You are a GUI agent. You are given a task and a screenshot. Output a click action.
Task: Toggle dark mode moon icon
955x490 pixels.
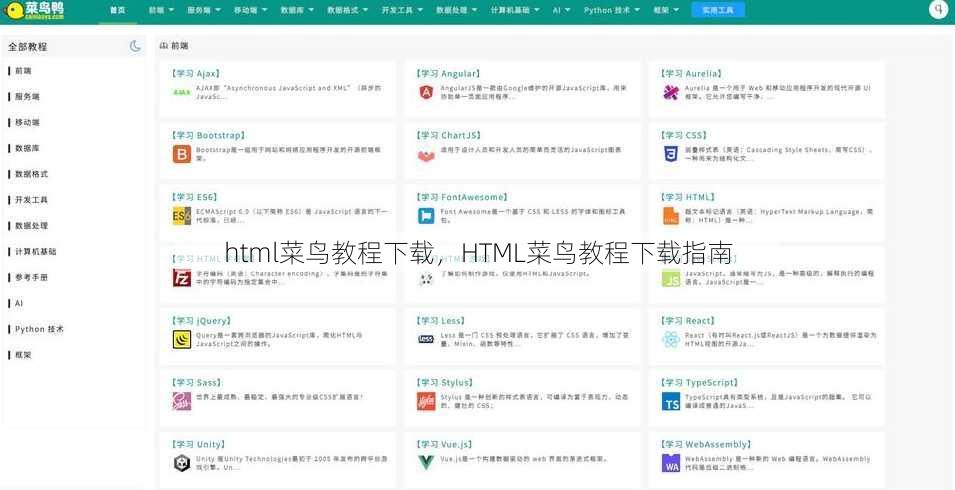click(x=135, y=46)
